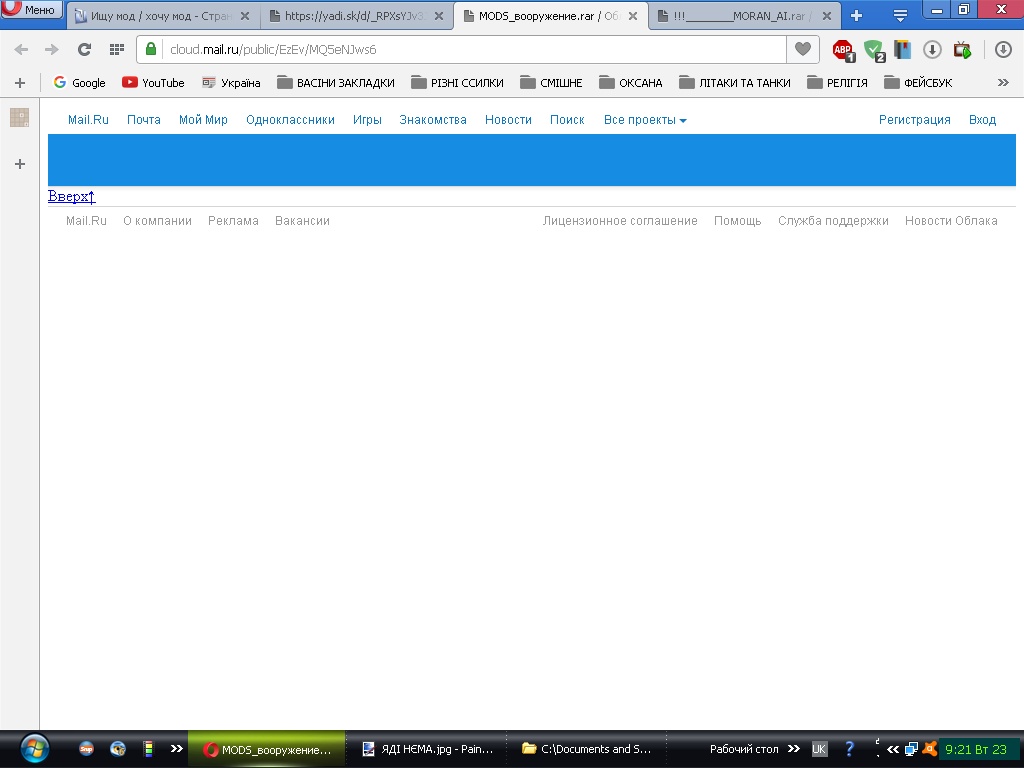The height and width of the screenshot is (768, 1024).
Task: Open the Поиск link
Action: point(567,120)
